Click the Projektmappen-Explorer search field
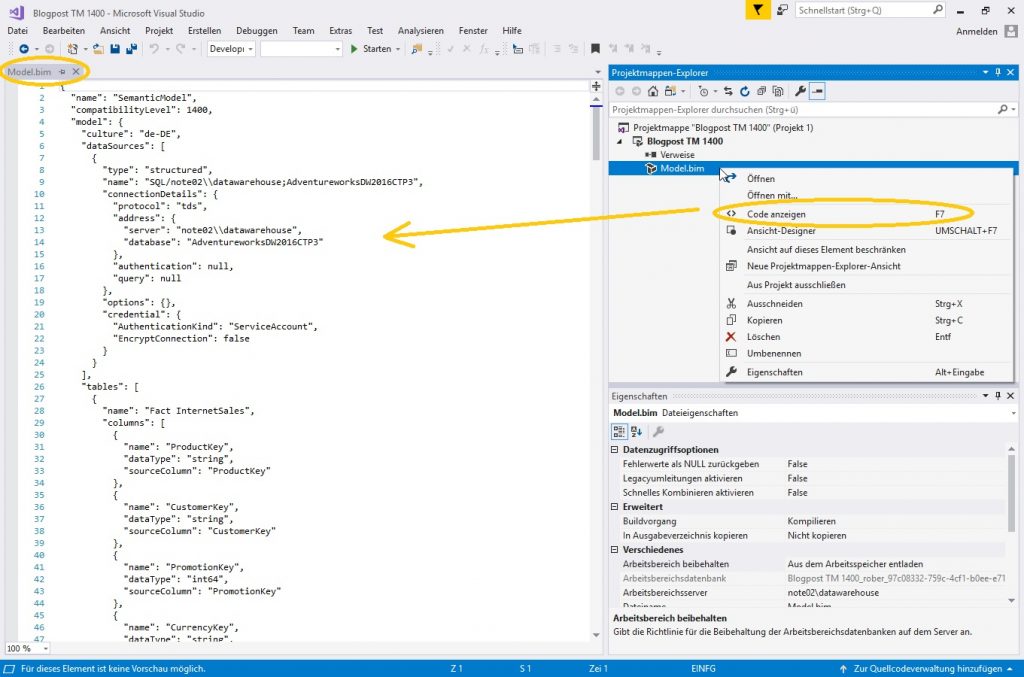1024x677 pixels. [x=800, y=108]
